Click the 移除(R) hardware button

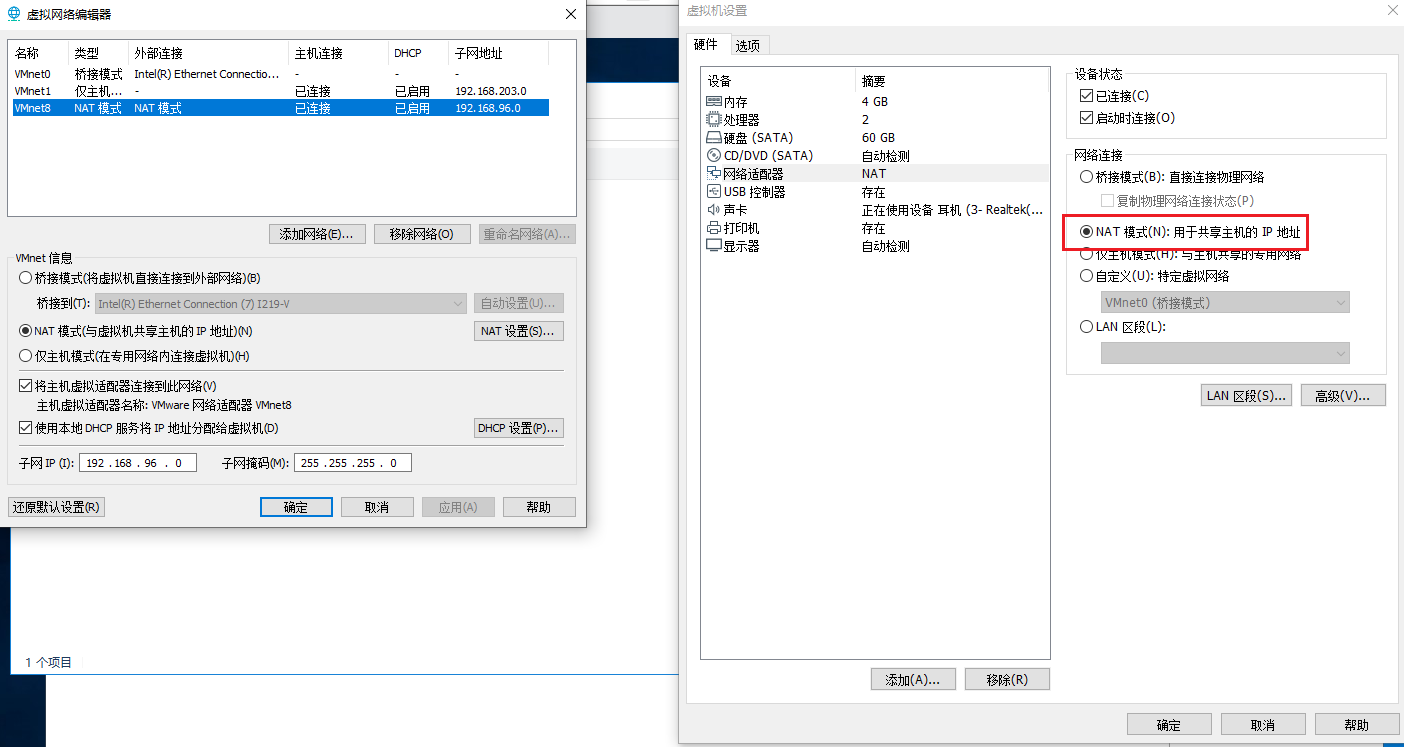tap(1007, 679)
